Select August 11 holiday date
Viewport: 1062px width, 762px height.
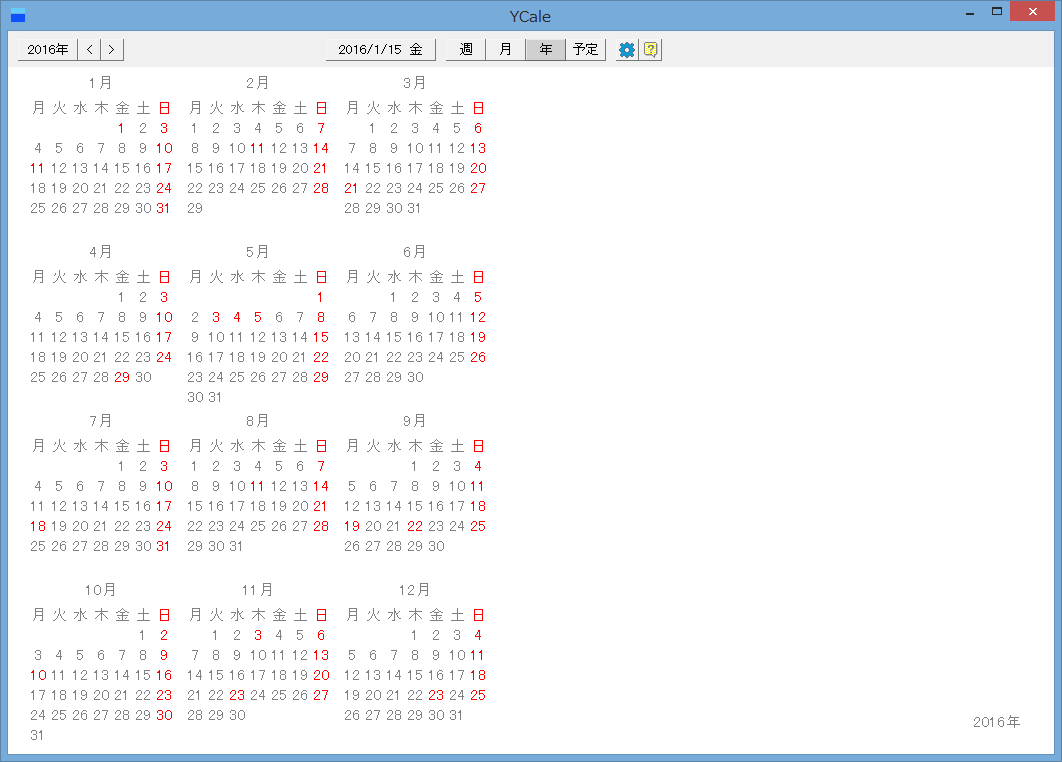point(257,486)
